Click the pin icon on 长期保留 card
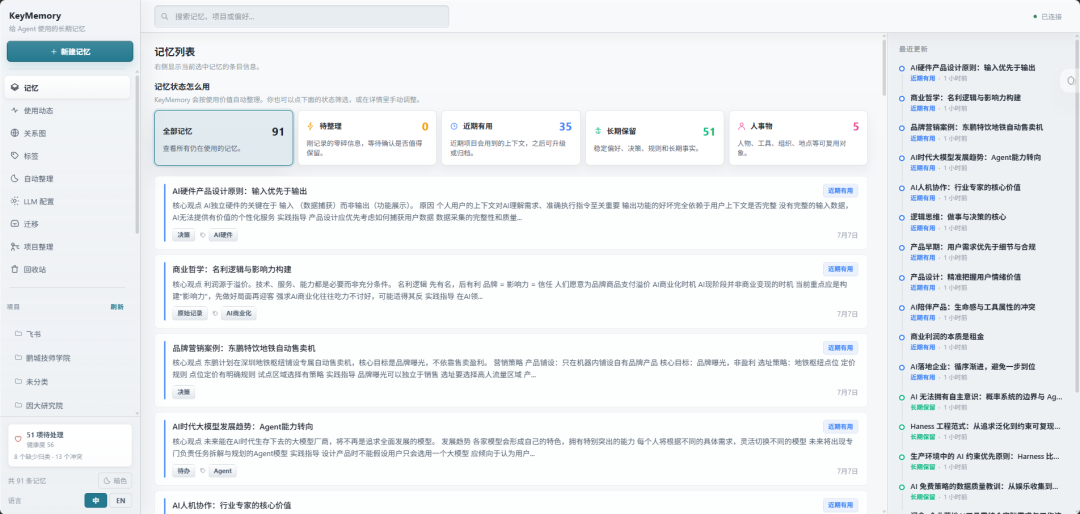Screen dimensions: 1080x514 pyautogui.click(x=598, y=130)
